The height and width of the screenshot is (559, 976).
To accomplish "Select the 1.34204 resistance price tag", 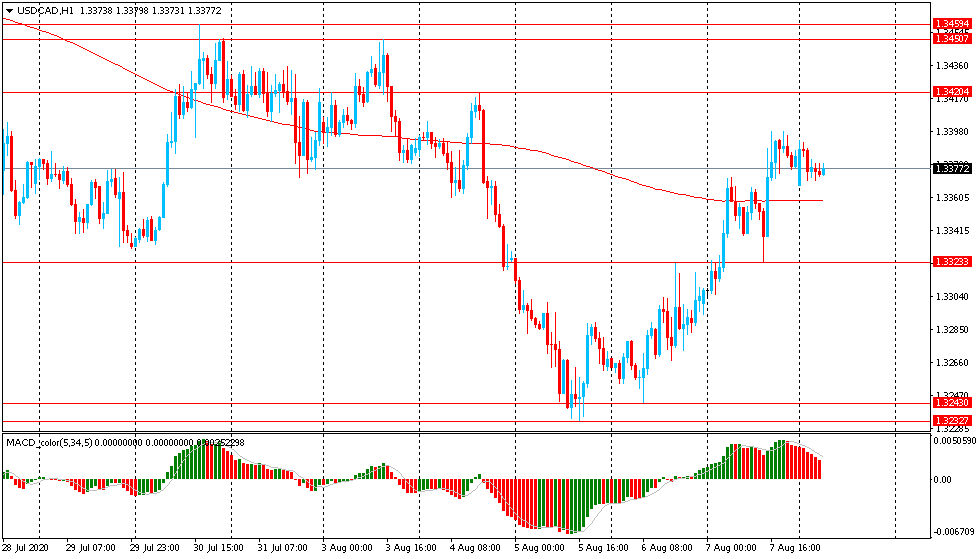I will (951, 91).
